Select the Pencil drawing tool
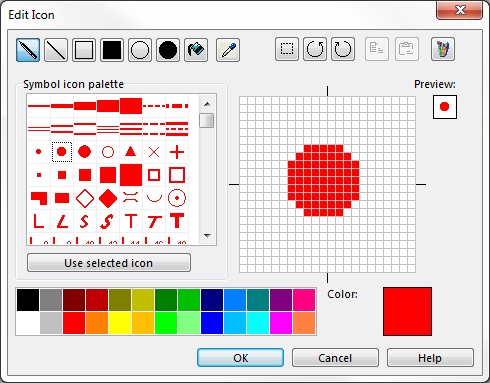The height and width of the screenshot is (383, 490). click(x=28, y=50)
